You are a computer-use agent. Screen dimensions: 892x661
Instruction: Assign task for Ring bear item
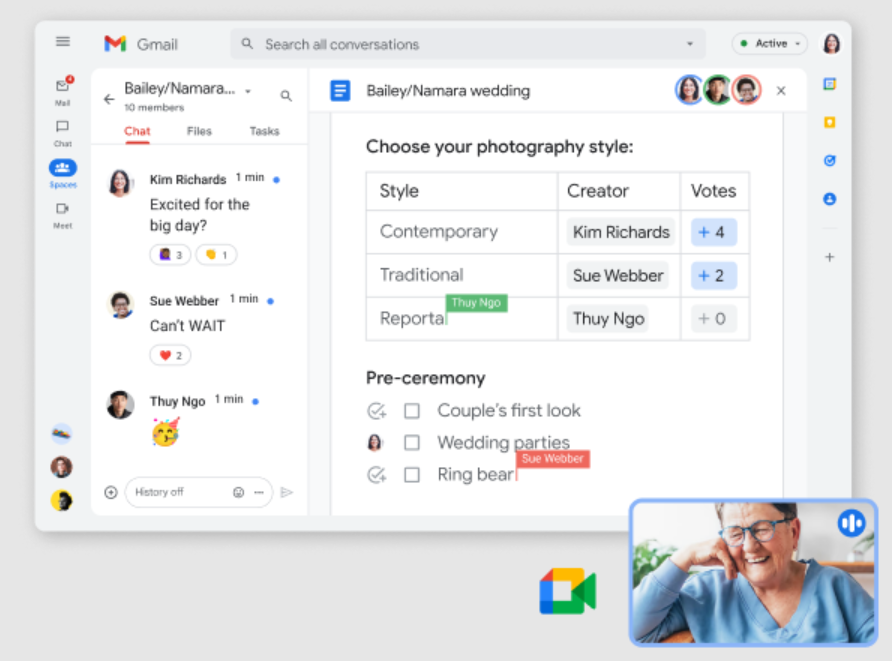pyautogui.click(x=377, y=474)
